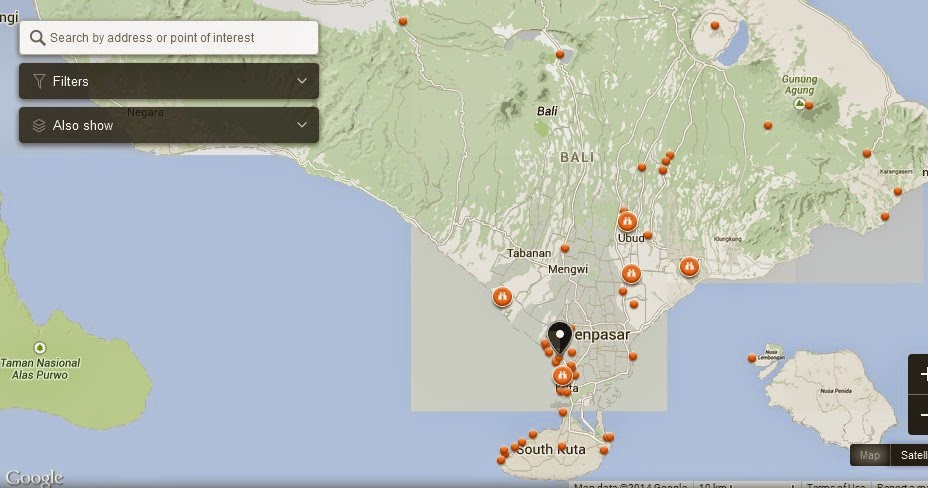Viewport: 928px width, 488px height.
Task: Select the orange dot on east Denpasar coast
Action: (633, 356)
